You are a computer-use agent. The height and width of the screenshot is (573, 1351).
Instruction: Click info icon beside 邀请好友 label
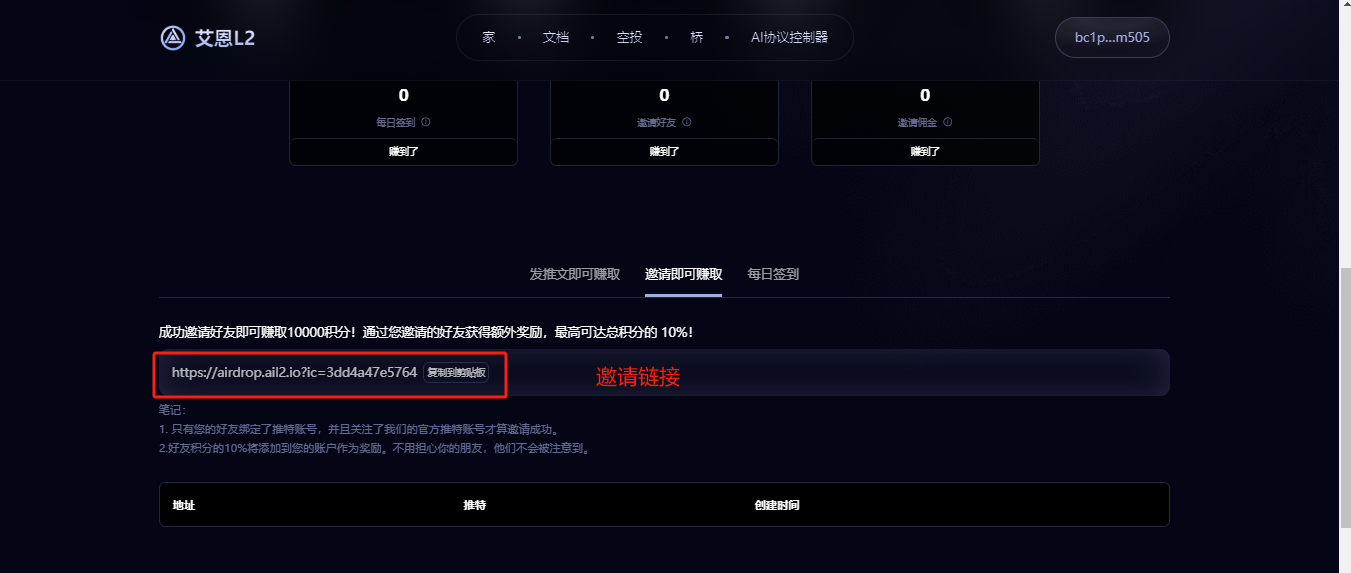(686, 122)
